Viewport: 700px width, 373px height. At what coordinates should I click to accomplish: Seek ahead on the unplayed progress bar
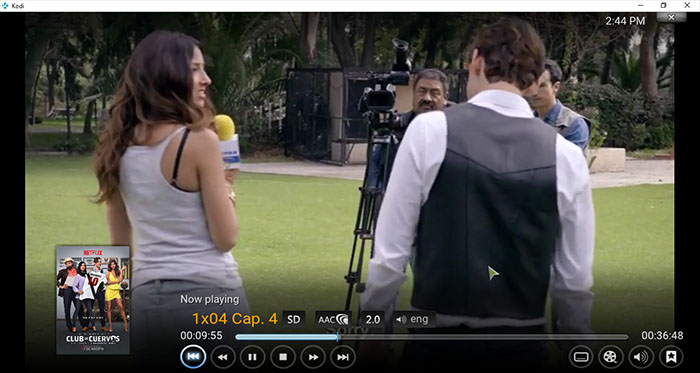click(483, 337)
